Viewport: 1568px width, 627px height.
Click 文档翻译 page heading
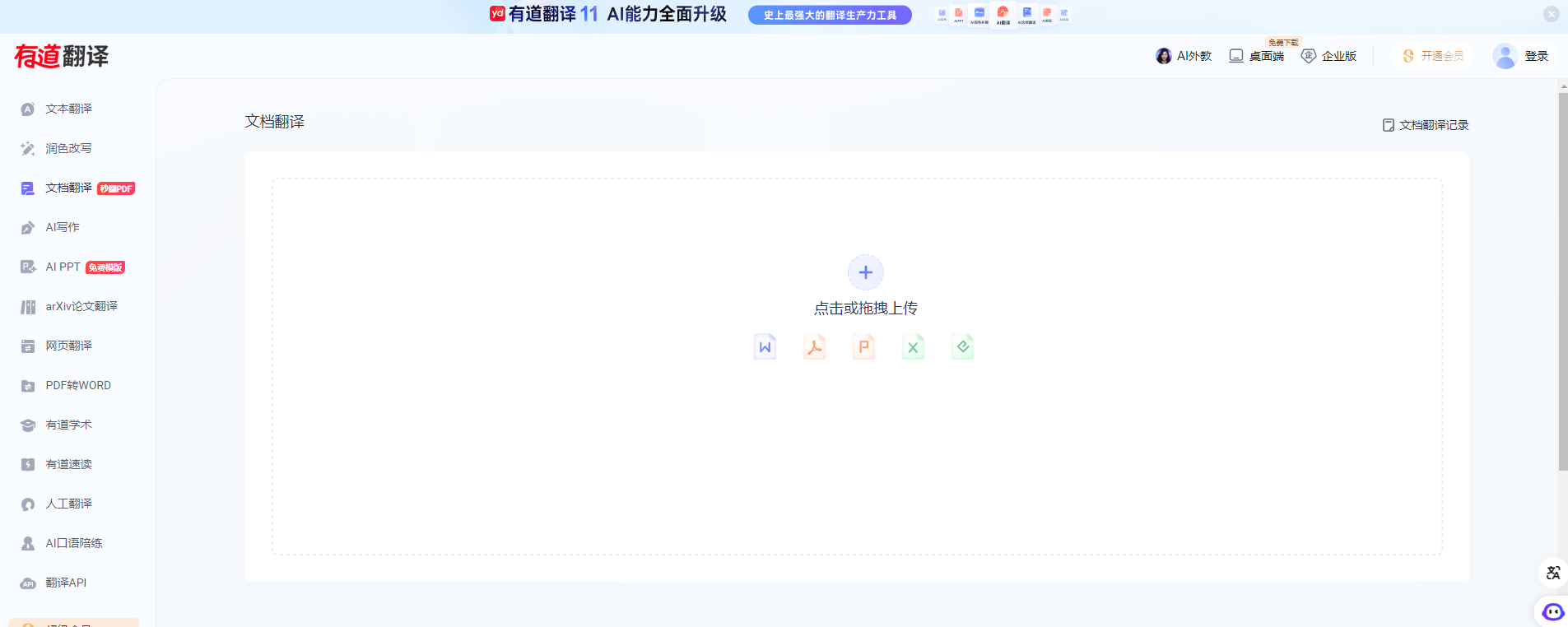point(275,122)
